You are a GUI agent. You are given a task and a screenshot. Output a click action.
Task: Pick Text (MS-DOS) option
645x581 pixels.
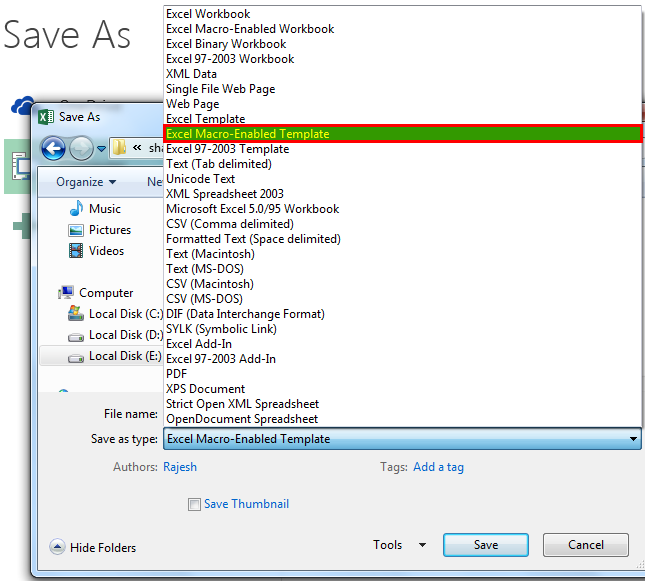point(402,269)
